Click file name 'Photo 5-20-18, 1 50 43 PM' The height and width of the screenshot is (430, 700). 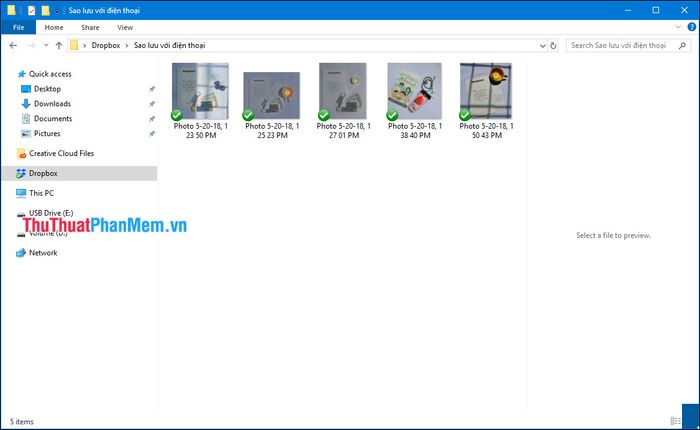tap(487, 130)
